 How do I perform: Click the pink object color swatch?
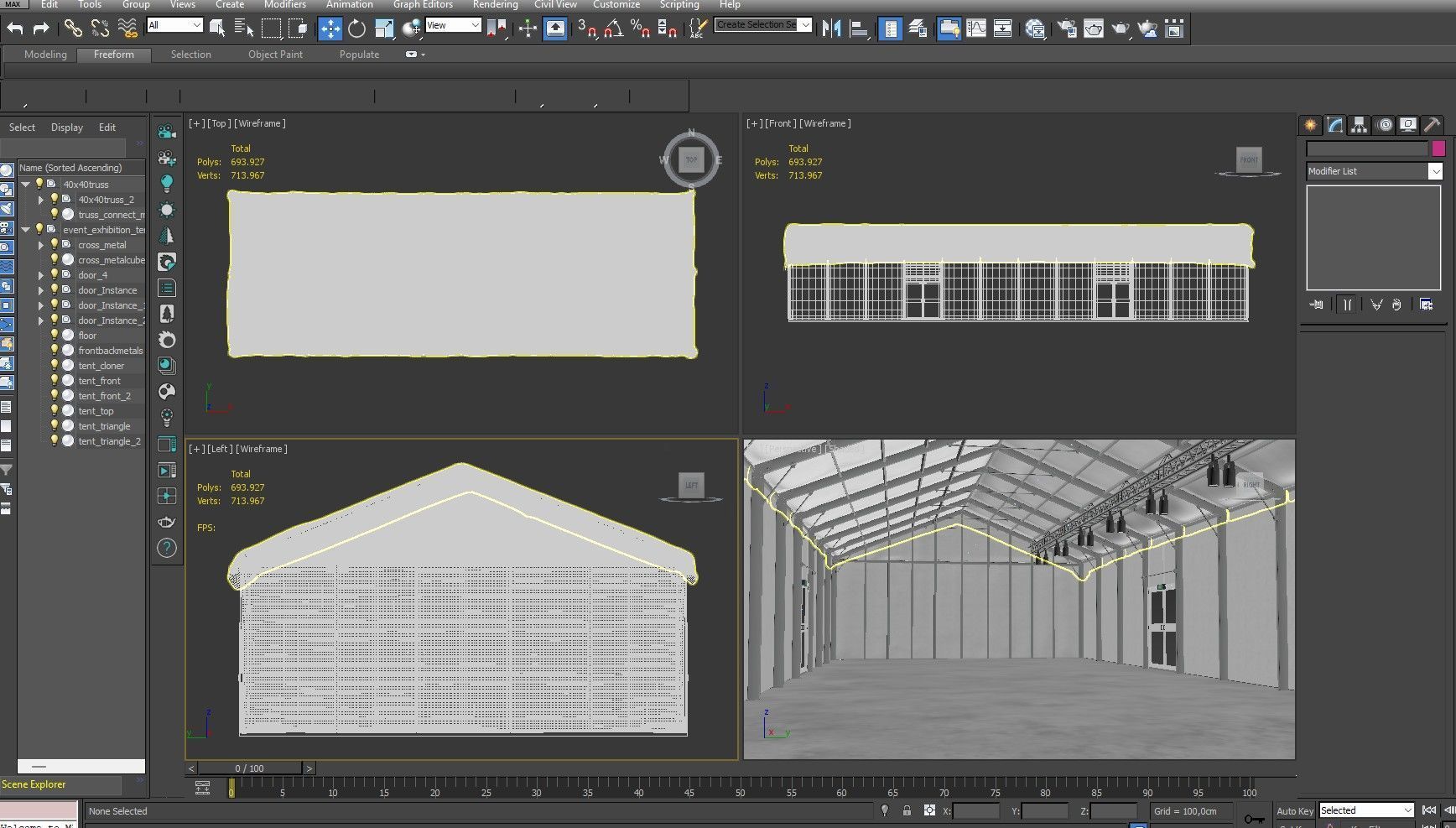(1438, 148)
